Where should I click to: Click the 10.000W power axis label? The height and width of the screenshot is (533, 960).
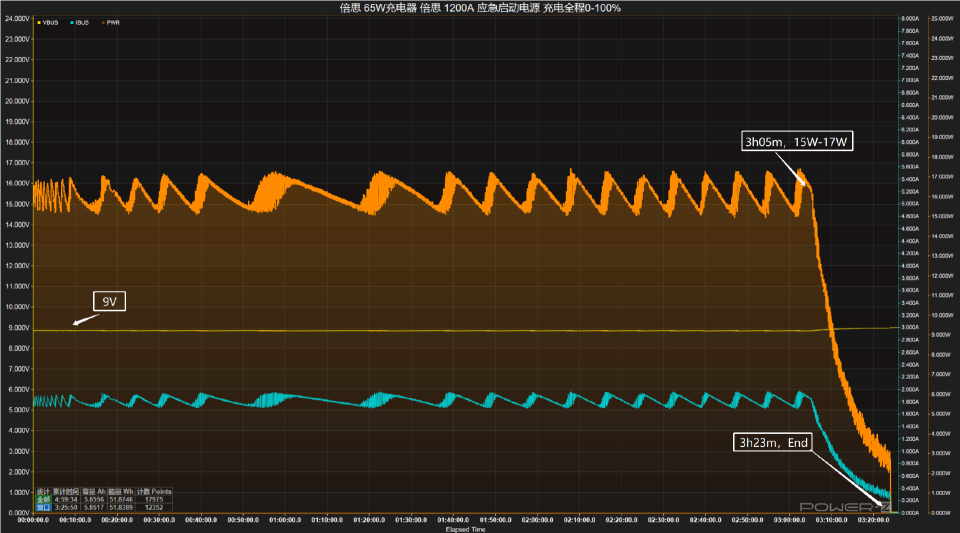coord(942,315)
